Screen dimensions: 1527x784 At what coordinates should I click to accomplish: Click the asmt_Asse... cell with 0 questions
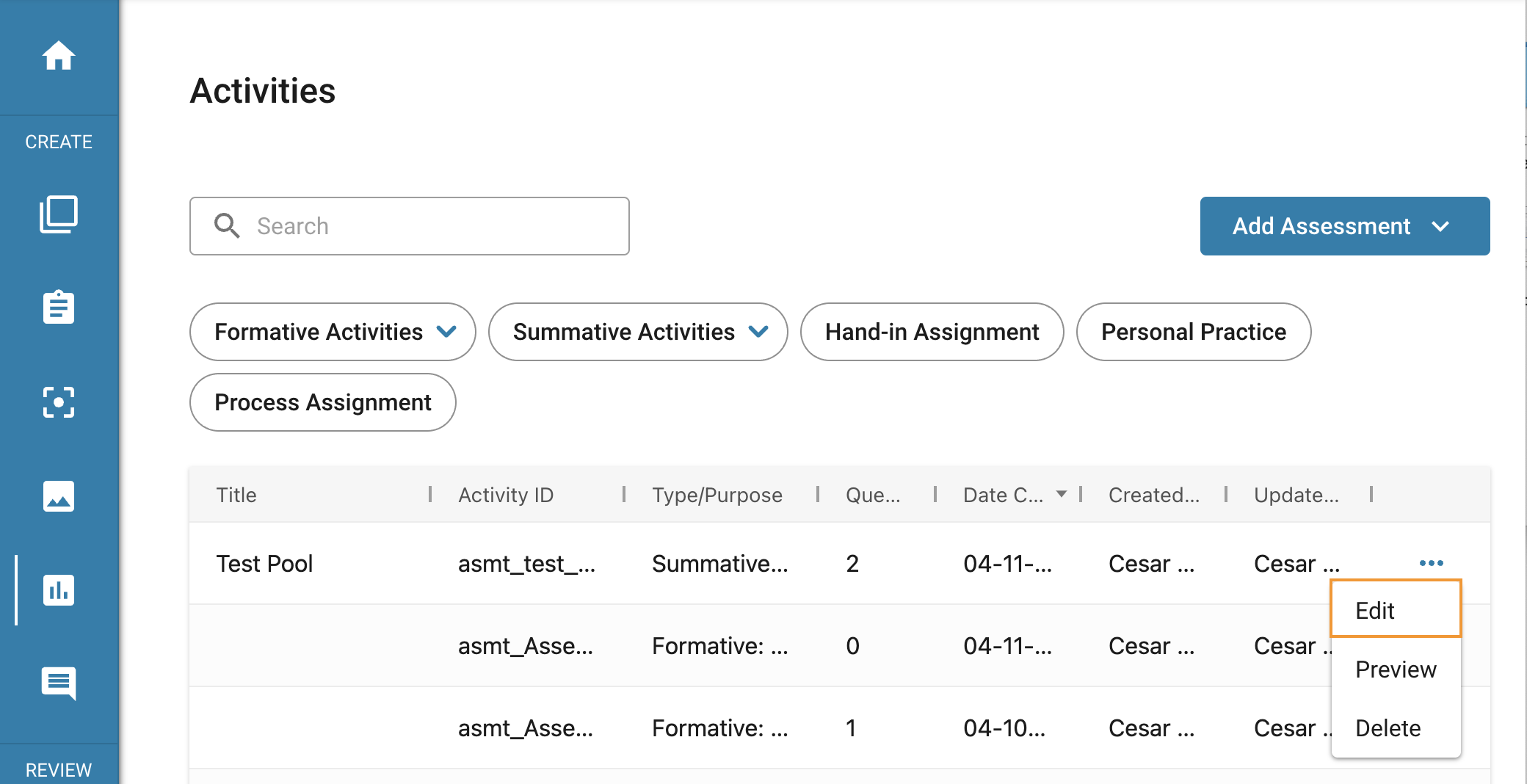click(x=526, y=645)
